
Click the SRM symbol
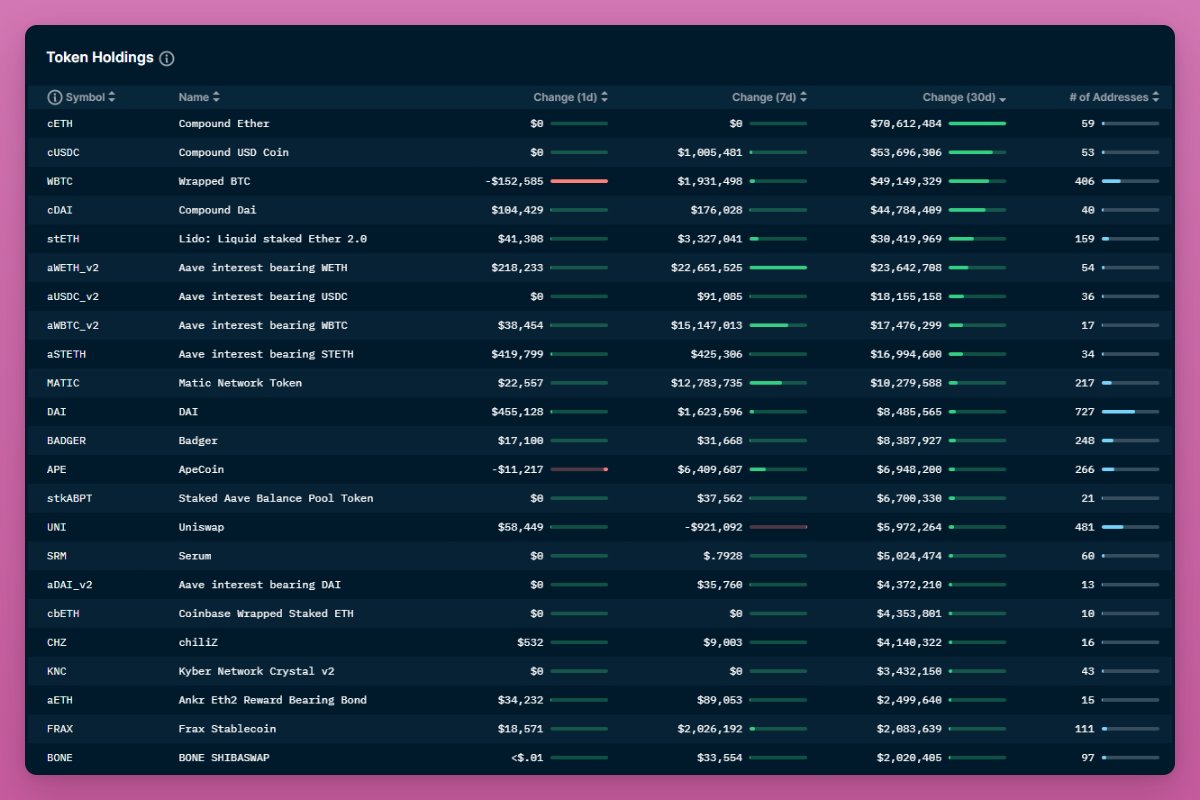coord(57,556)
